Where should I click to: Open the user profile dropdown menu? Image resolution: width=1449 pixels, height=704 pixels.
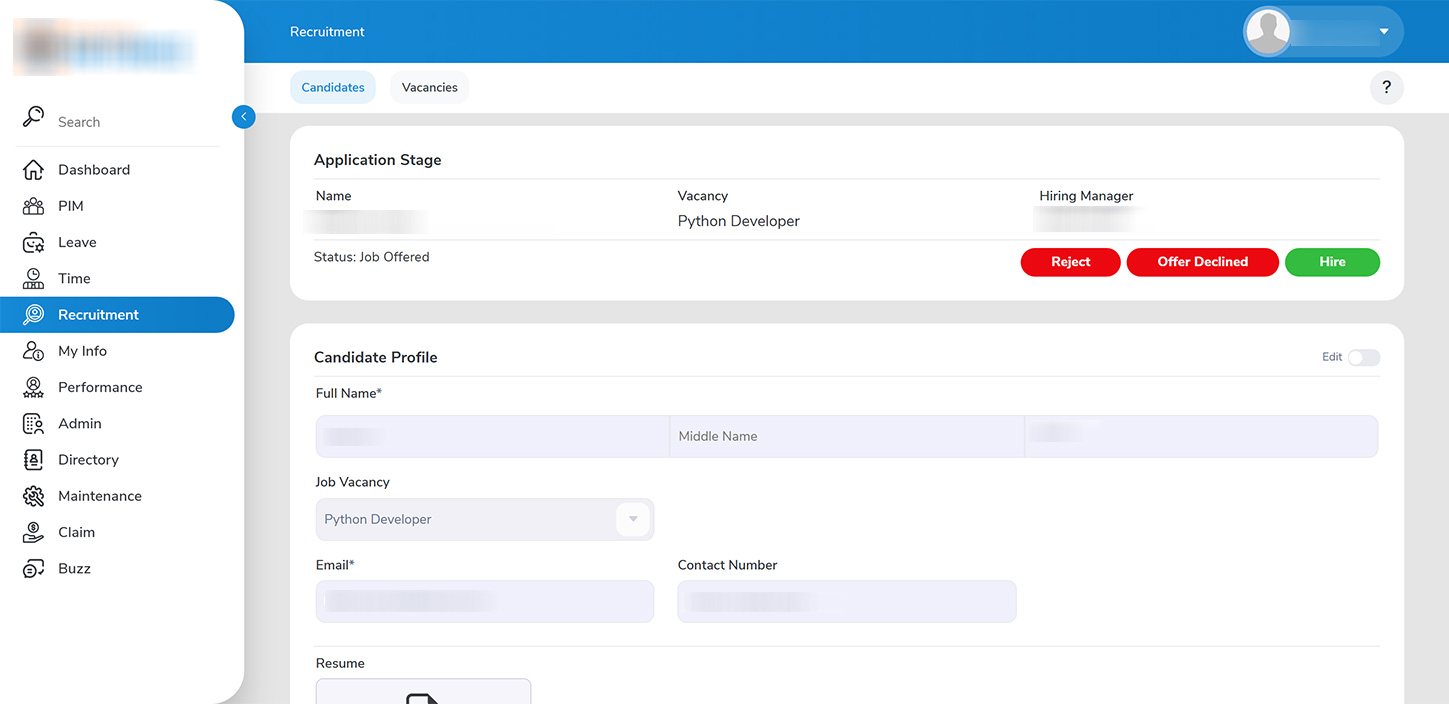click(1383, 32)
